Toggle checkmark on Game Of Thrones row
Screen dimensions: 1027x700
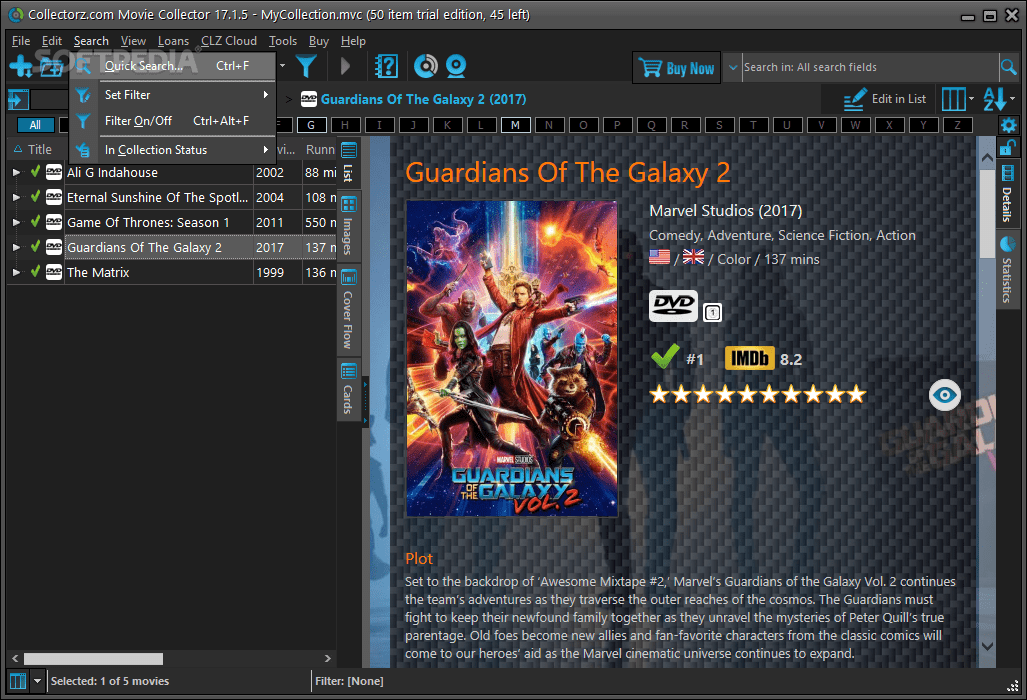point(36,221)
